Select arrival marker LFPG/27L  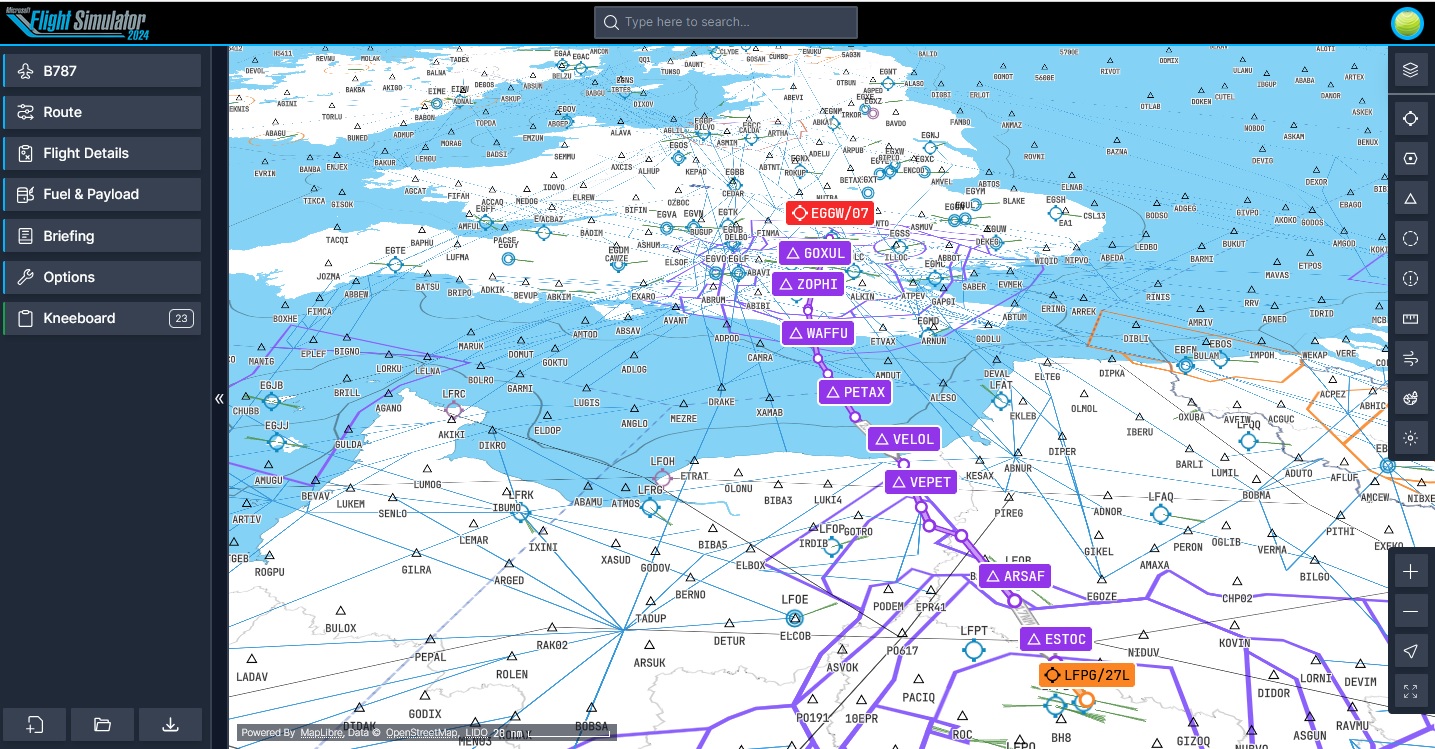coord(1087,675)
